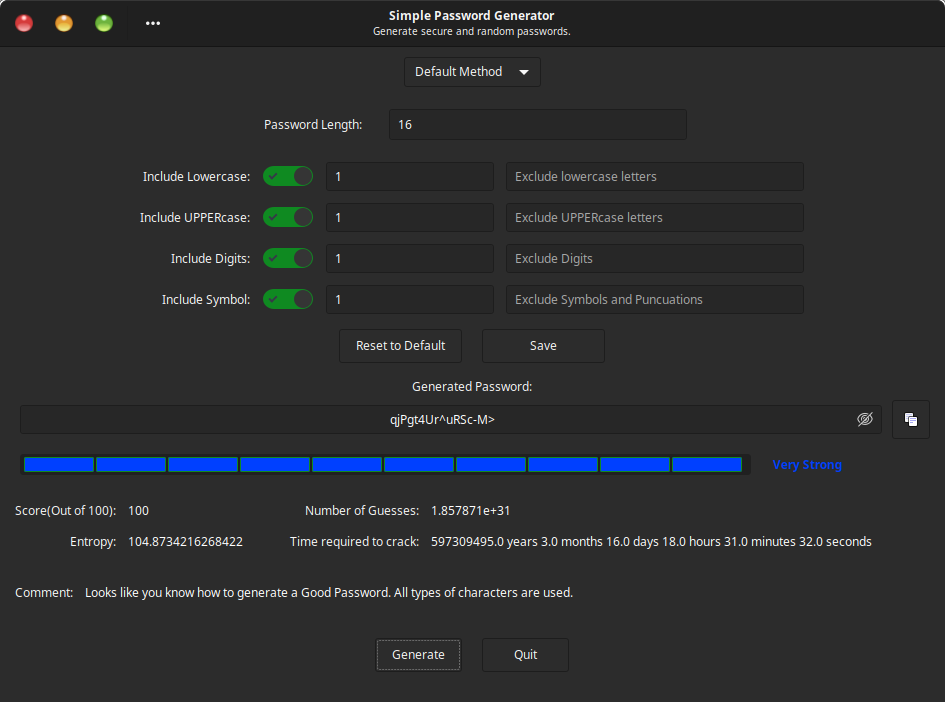This screenshot has height=702, width=945.
Task: Click the Password Length field
Action: coord(537,125)
